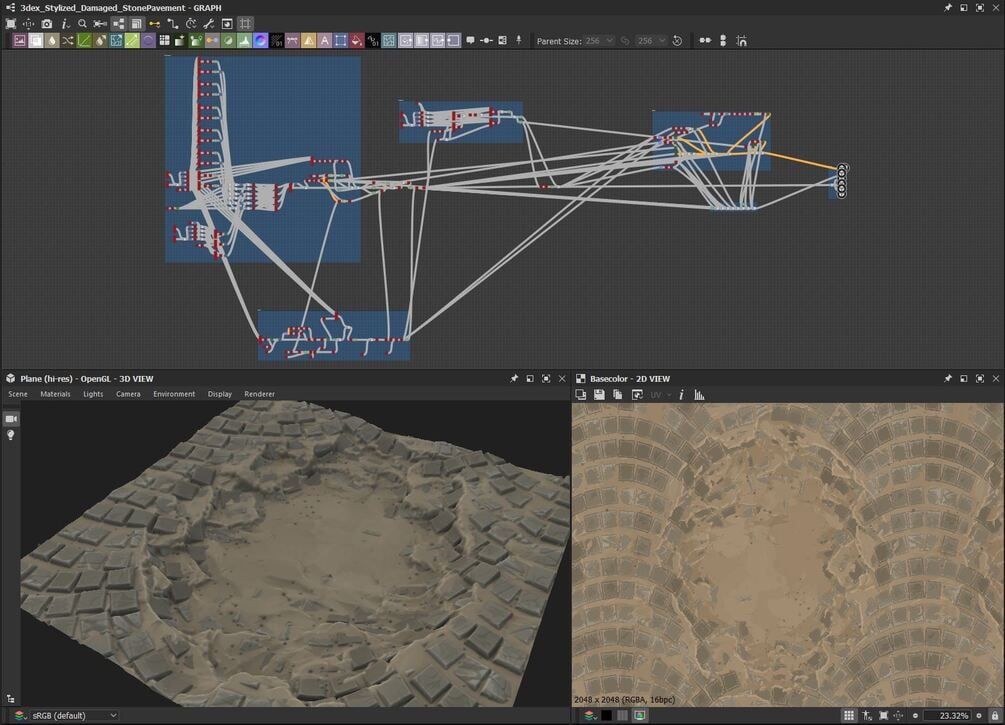The image size is (1005, 725).
Task: Open the Environment menu in 3D view
Action: (174, 394)
